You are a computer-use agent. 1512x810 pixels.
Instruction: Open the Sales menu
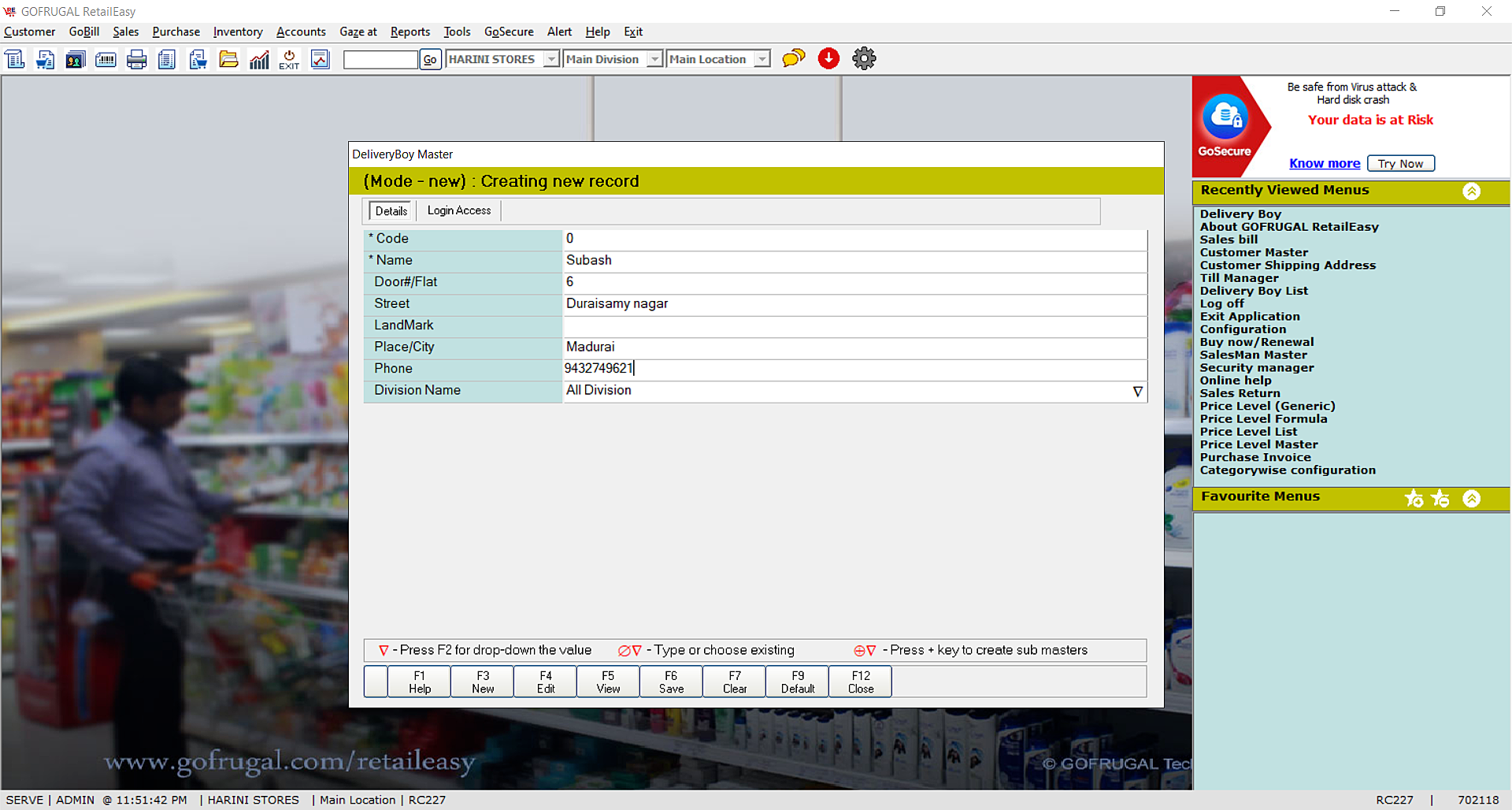pos(126,32)
